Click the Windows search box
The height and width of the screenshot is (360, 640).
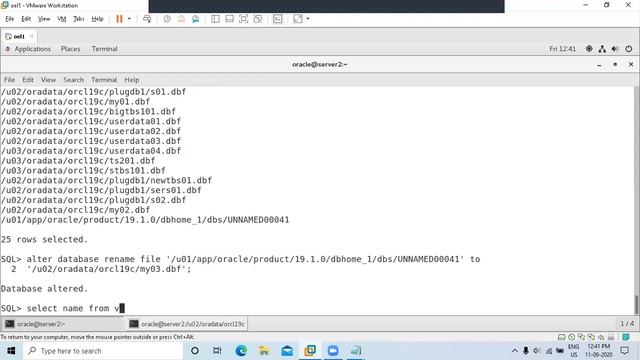pyautogui.click(x=103, y=351)
